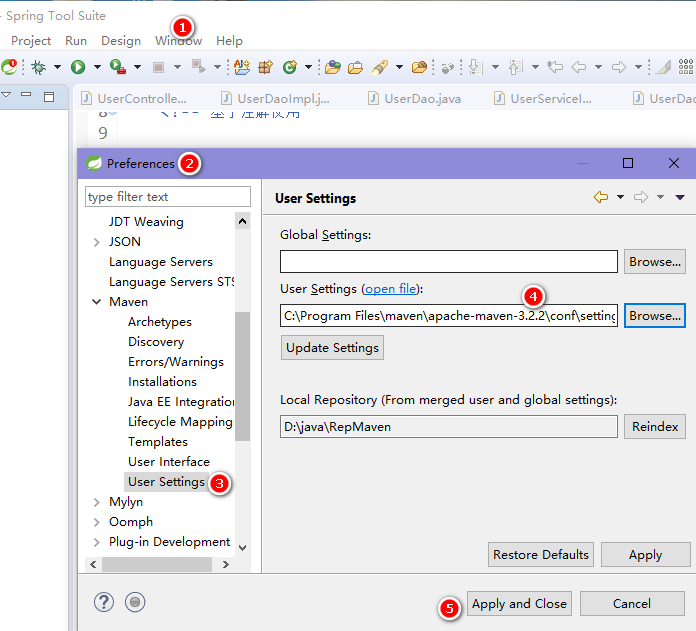Select Archetypes under Maven
Viewport: 696px width, 631px height.
pyautogui.click(x=160, y=322)
